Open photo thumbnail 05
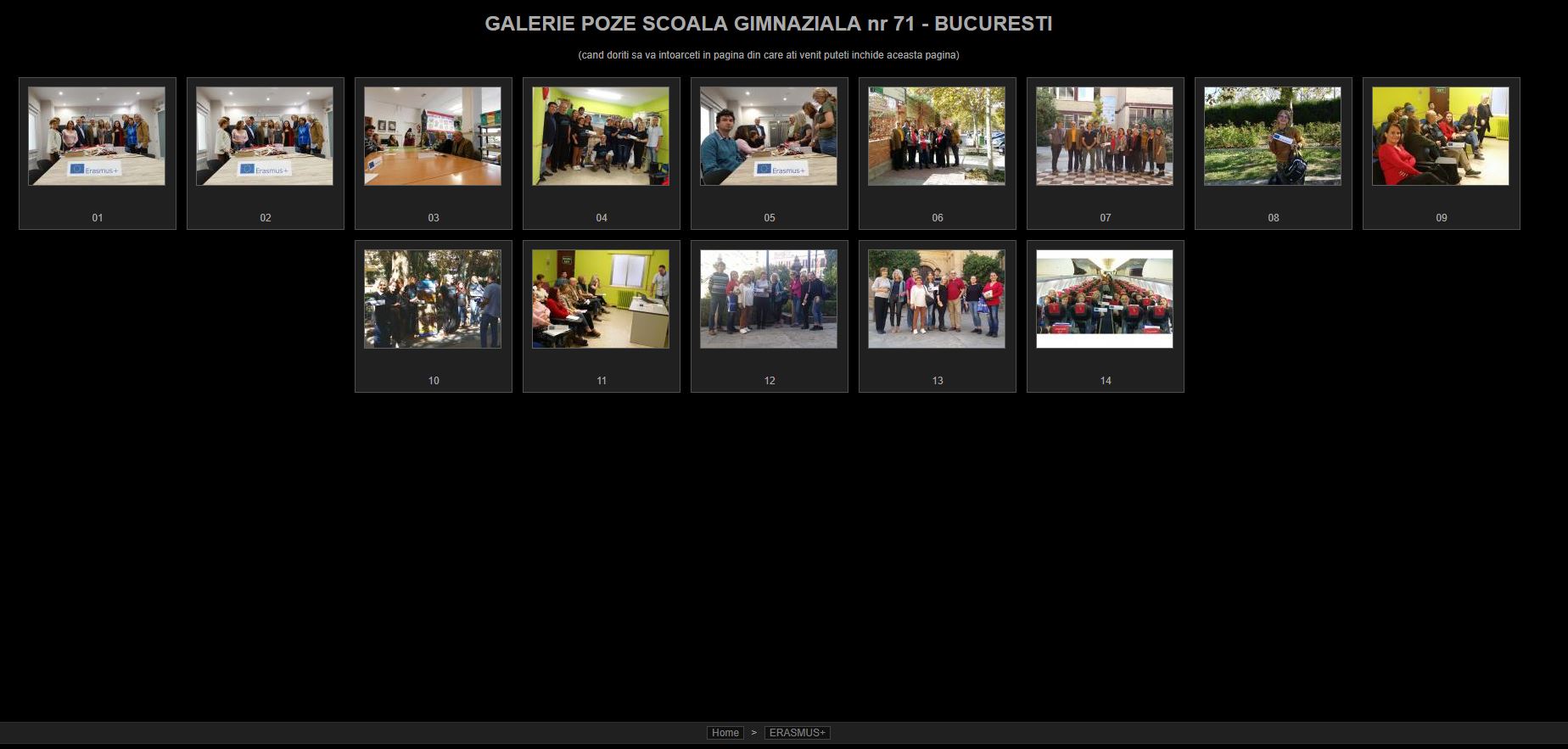This screenshot has width=1568, height=749. pos(769,136)
